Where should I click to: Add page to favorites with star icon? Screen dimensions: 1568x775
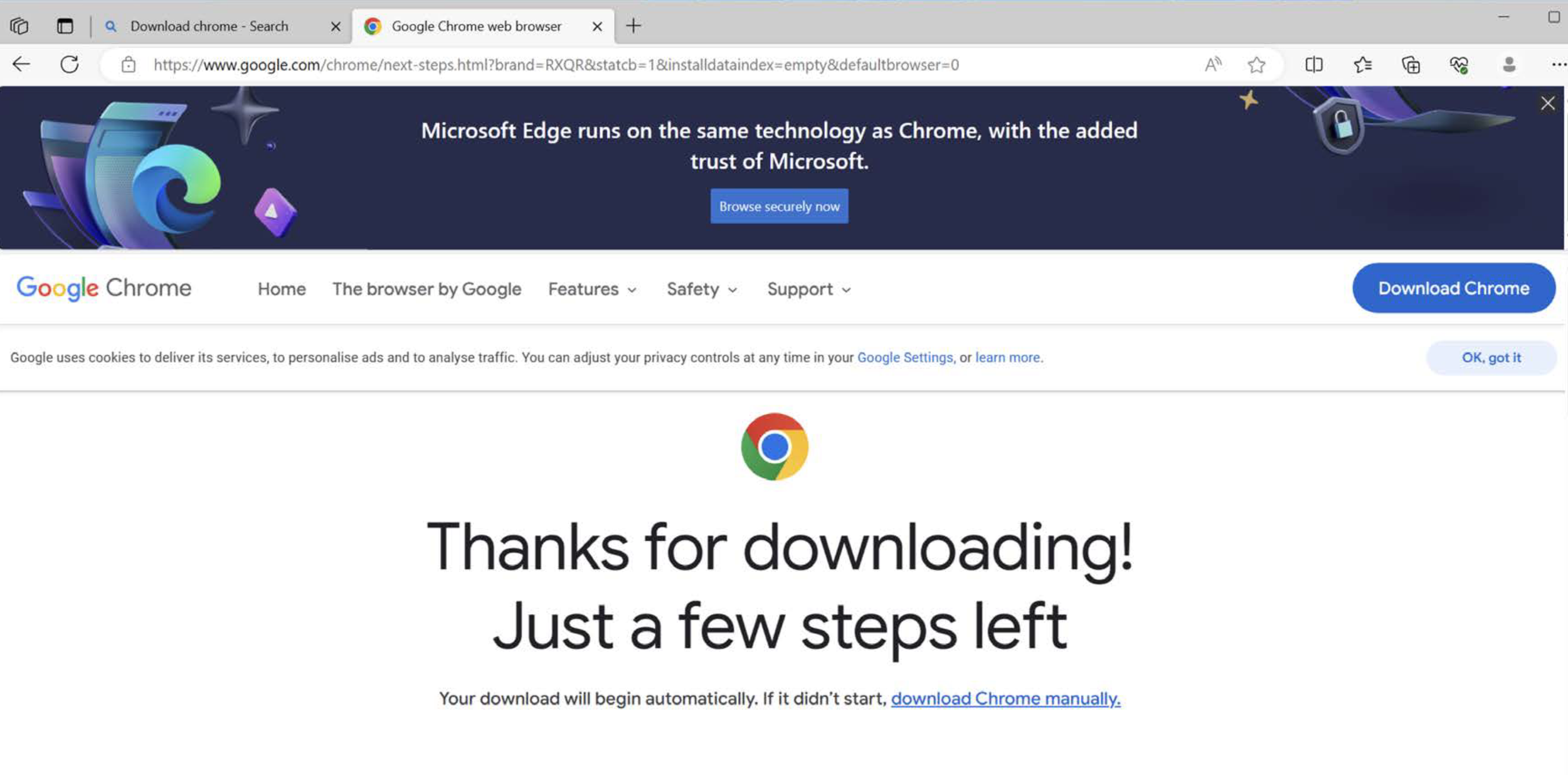(1256, 65)
